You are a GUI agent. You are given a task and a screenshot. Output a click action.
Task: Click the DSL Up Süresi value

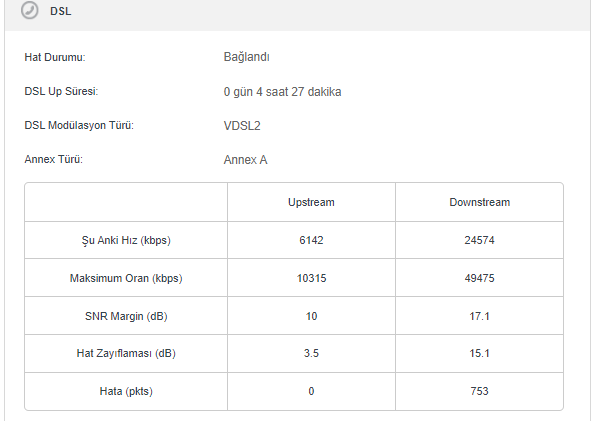289,92
